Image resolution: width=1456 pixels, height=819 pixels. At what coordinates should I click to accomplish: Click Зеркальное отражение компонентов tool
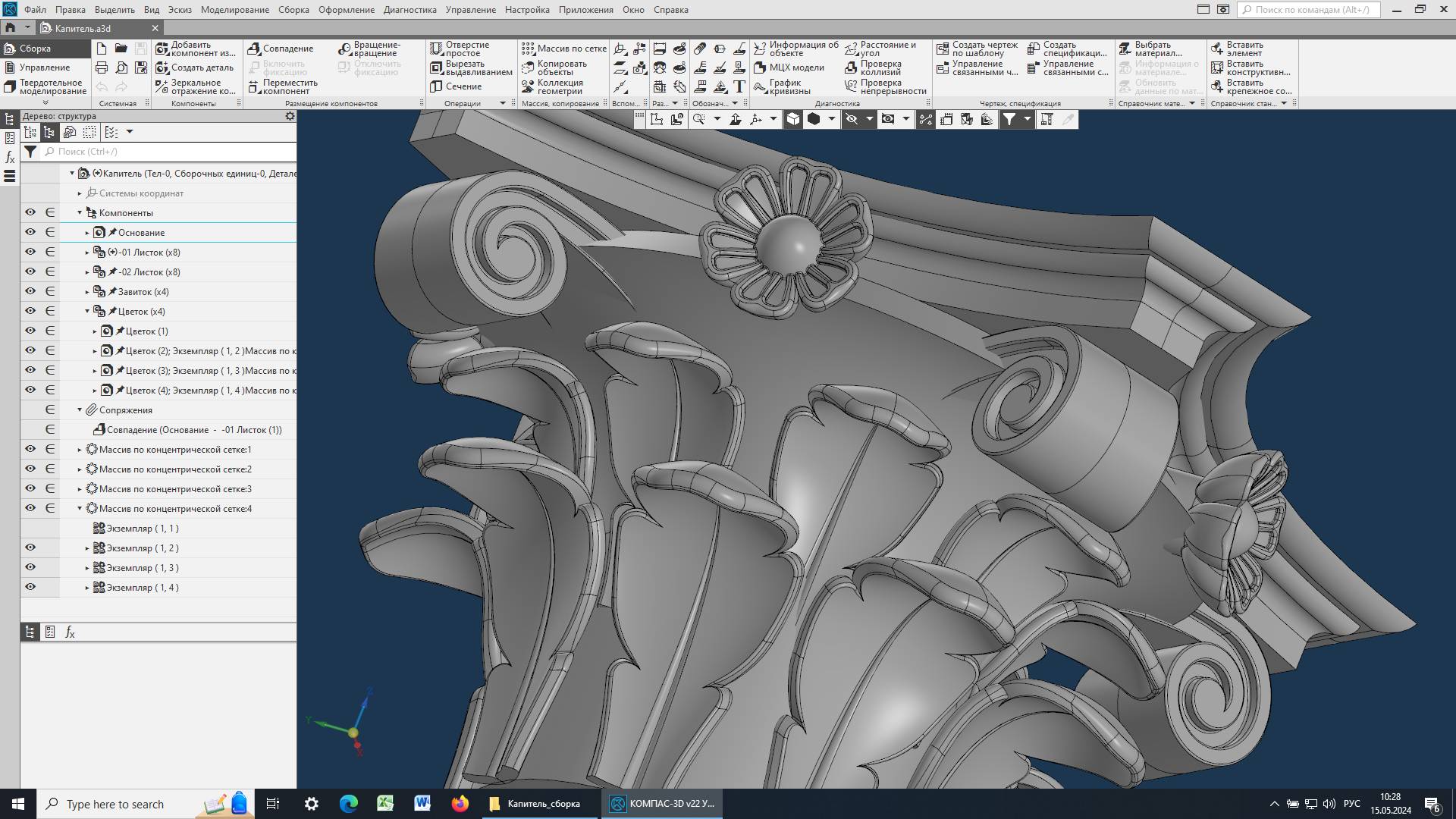pyautogui.click(x=196, y=86)
